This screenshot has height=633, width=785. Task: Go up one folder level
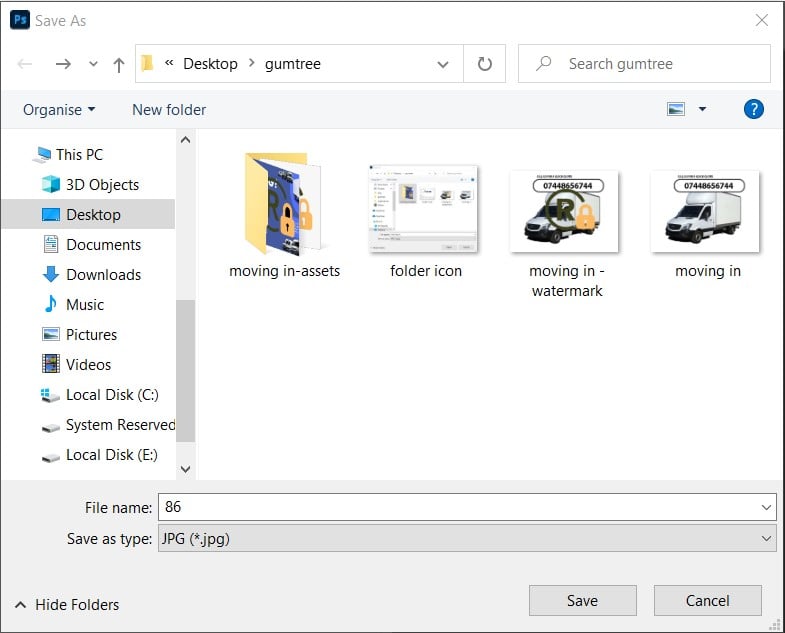(119, 65)
